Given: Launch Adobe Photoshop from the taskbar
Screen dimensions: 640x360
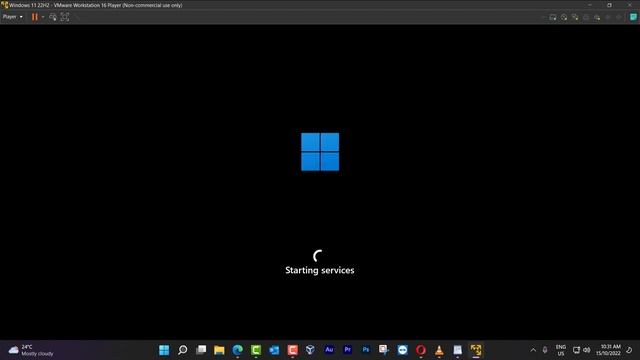Looking at the screenshot, I should click(366, 350).
